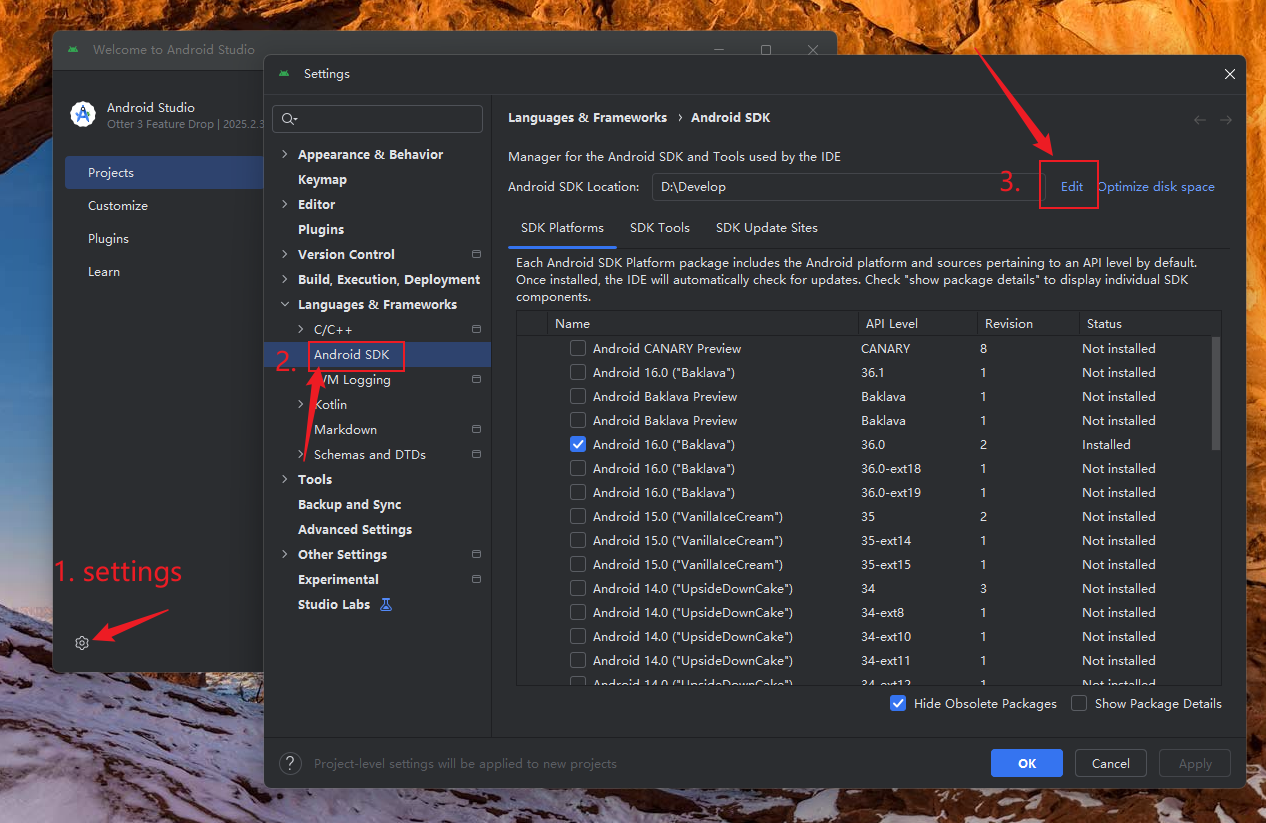Screen dimensions: 1266x823
Task: Click project-level icon beside Other Settings
Action: pos(476,554)
